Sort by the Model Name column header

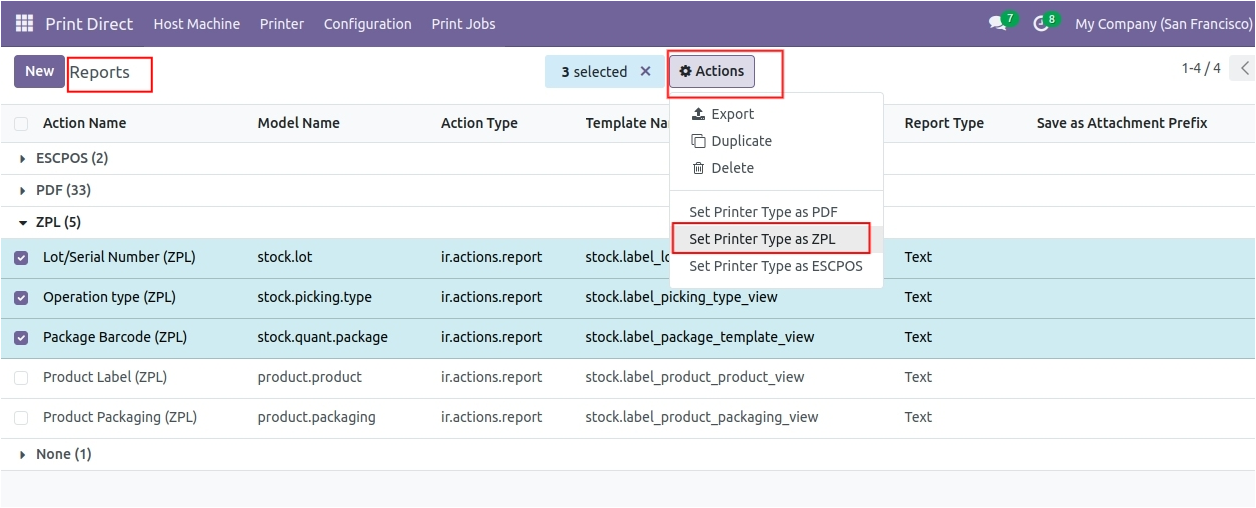coord(299,123)
